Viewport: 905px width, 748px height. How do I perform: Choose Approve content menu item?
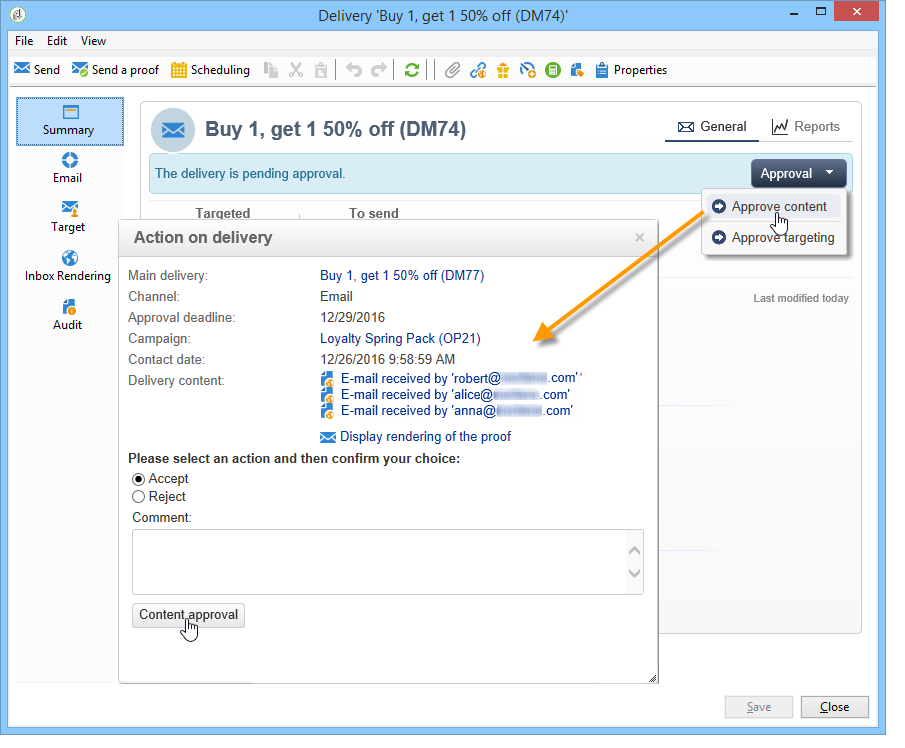coord(773,207)
